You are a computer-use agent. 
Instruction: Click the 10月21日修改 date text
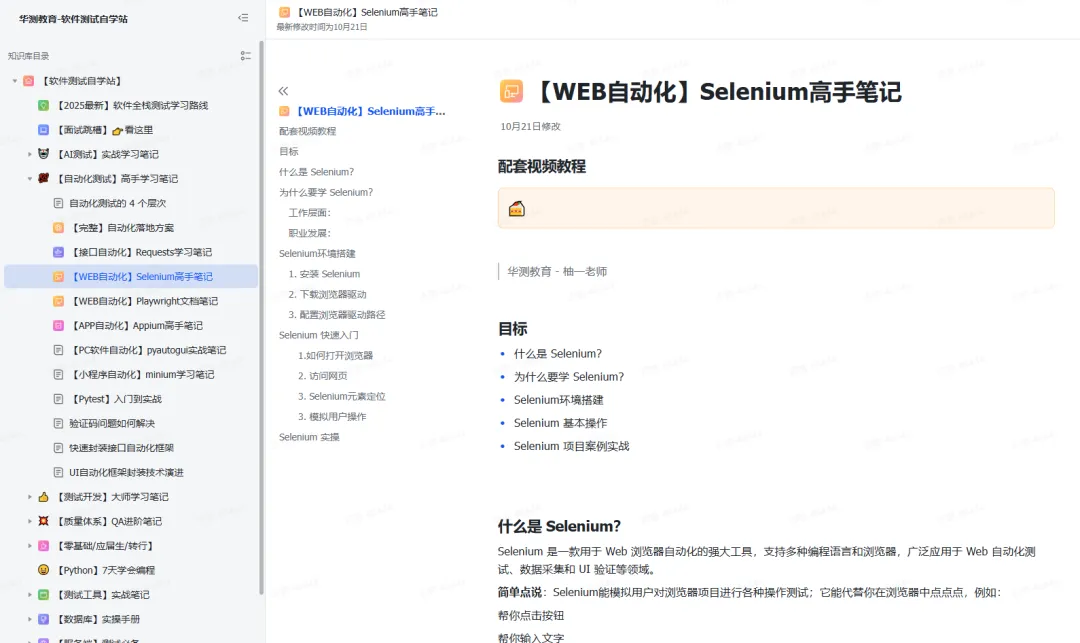point(530,126)
